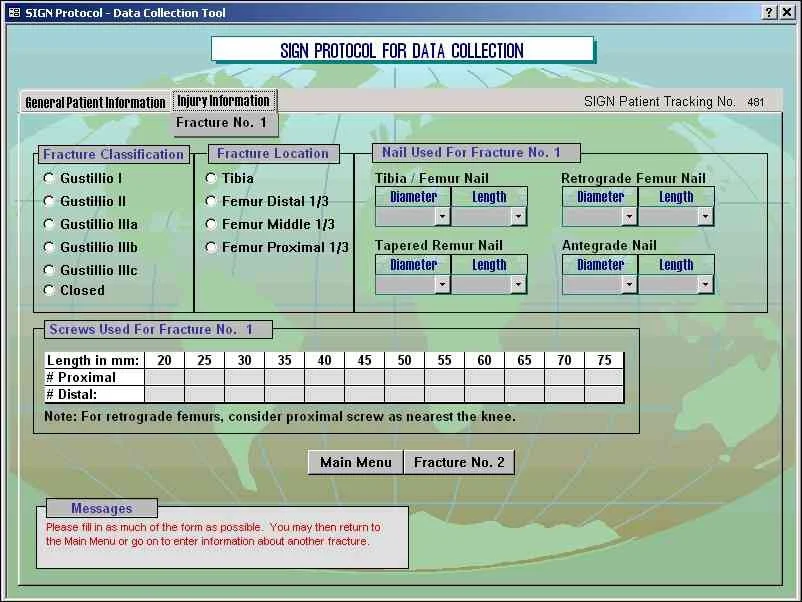802x602 pixels.
Task: Select Femur Distal 1/3 location
Action: pyautogui.click(x=211, y=201)
